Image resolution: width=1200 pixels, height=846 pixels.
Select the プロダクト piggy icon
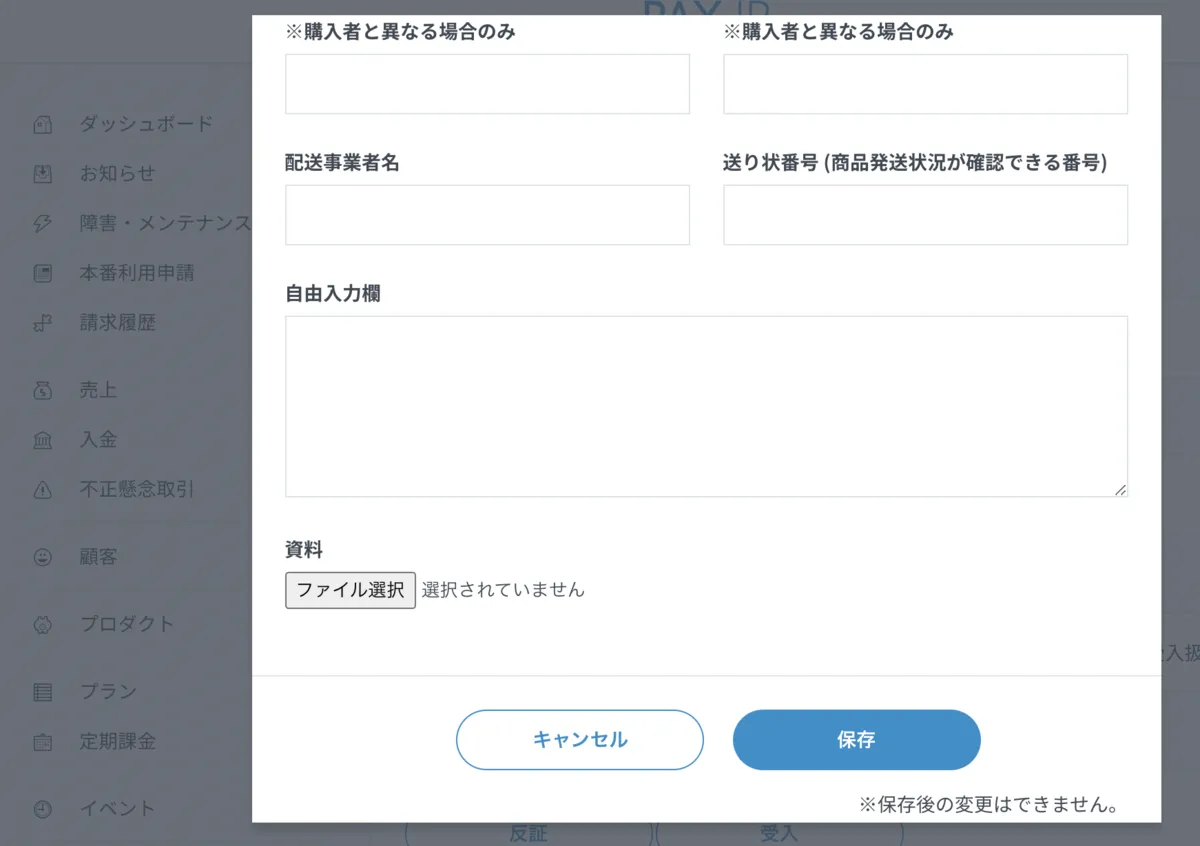click(42, 625)
